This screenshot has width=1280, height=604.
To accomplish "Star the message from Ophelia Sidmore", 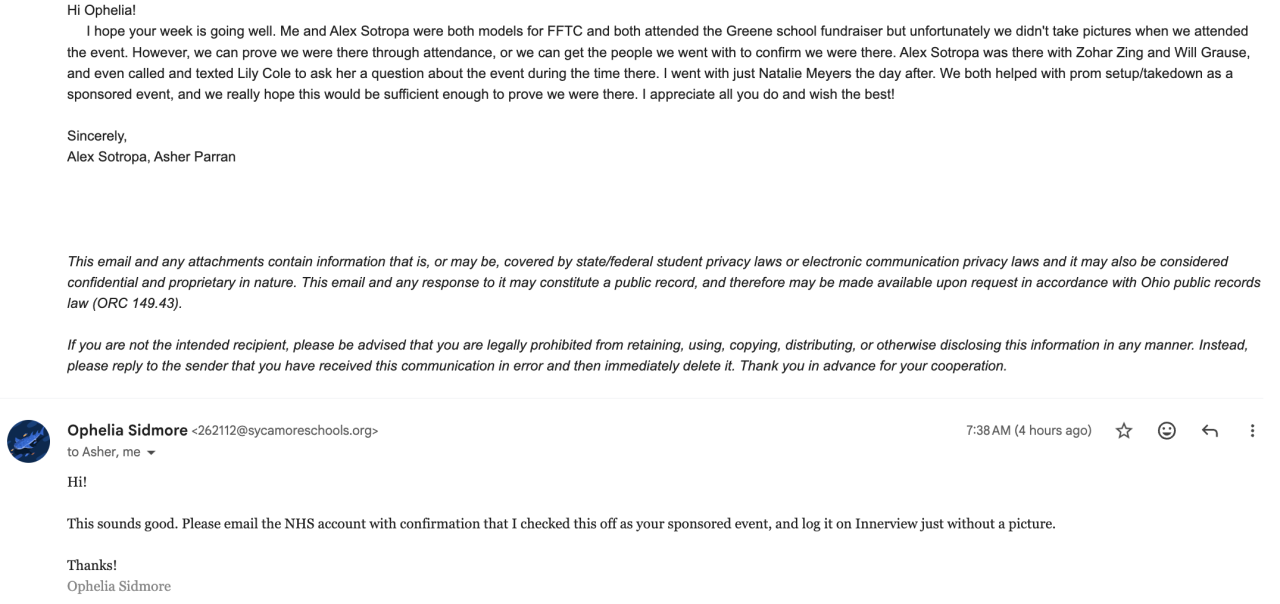I will coord(1124,431).
